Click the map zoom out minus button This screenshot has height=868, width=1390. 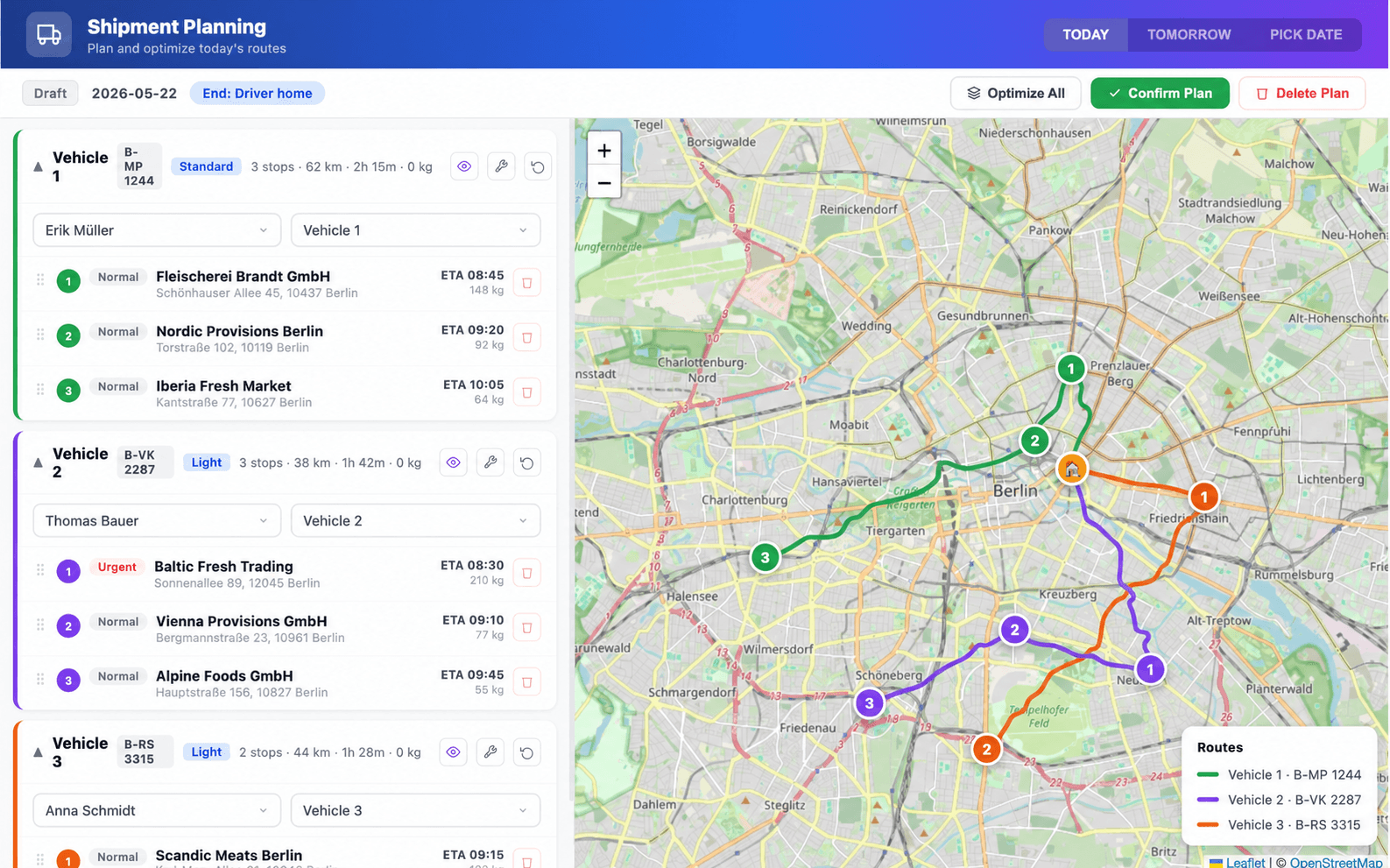[604, 183]
